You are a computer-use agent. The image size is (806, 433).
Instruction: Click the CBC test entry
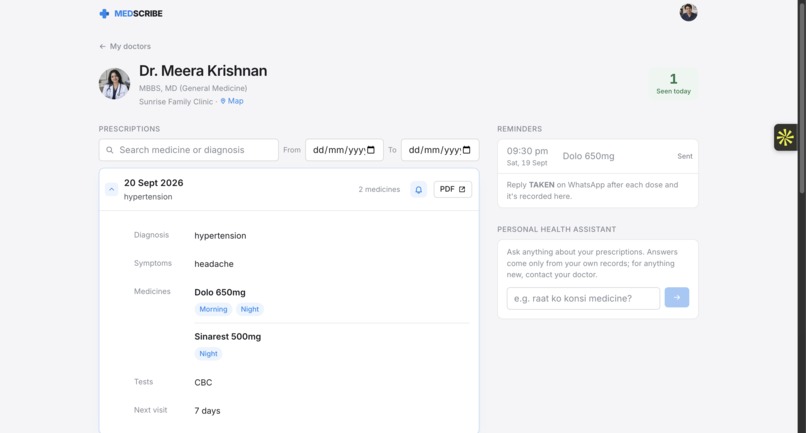tap(203, 383)
